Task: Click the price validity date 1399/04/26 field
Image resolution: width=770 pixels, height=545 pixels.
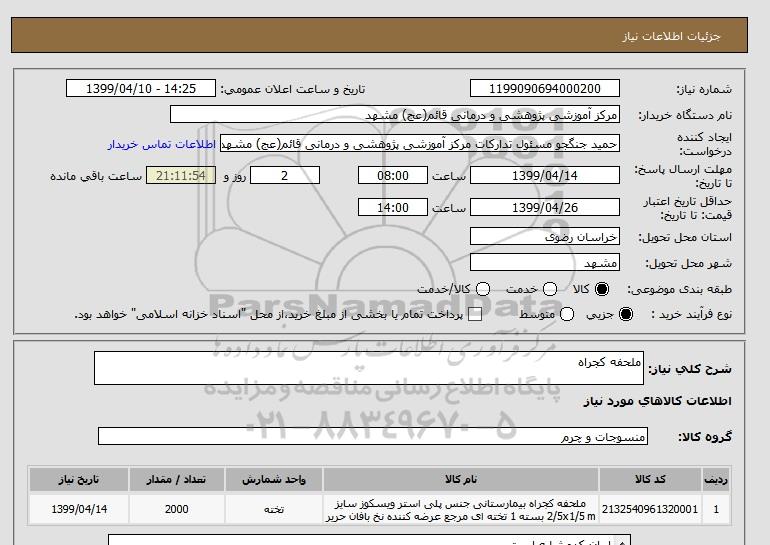Action: pos(545,207)
